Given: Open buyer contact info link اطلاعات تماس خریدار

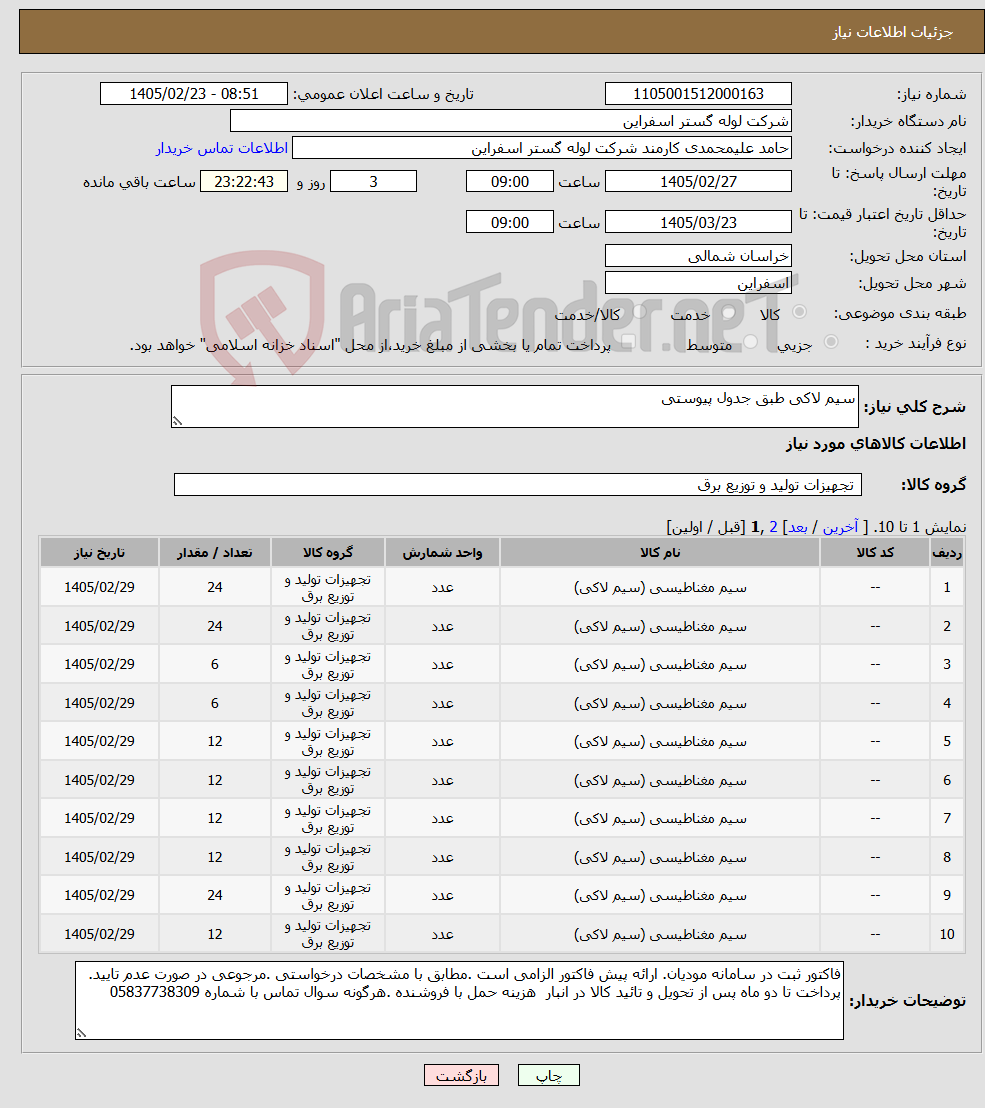Looking at the screenshot, I should tap(222, 148).
